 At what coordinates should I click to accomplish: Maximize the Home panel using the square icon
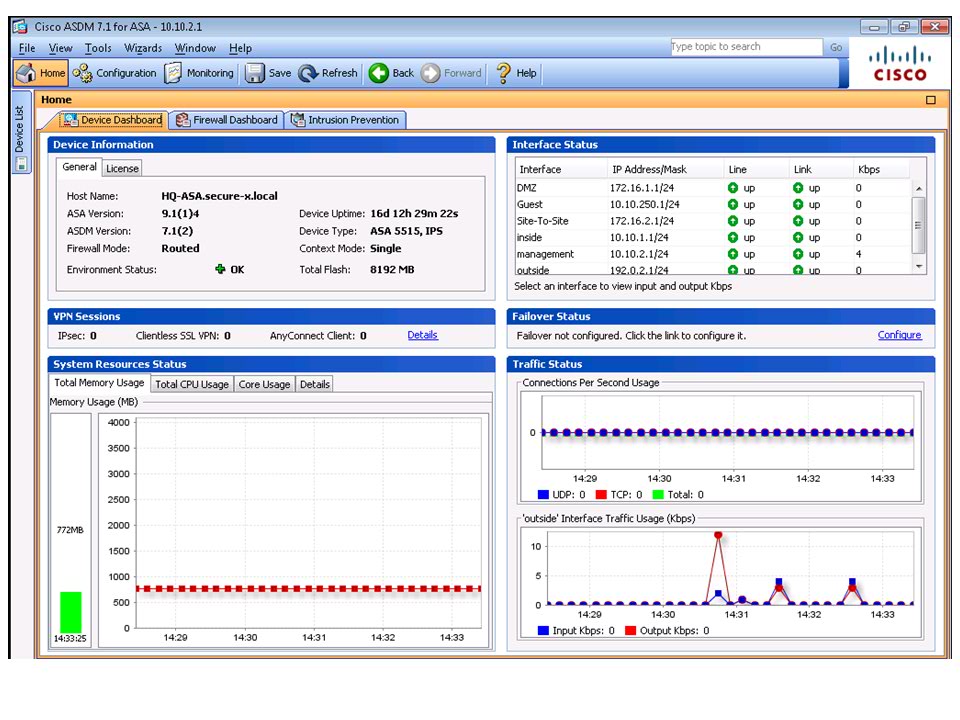[x=931, y=100]
